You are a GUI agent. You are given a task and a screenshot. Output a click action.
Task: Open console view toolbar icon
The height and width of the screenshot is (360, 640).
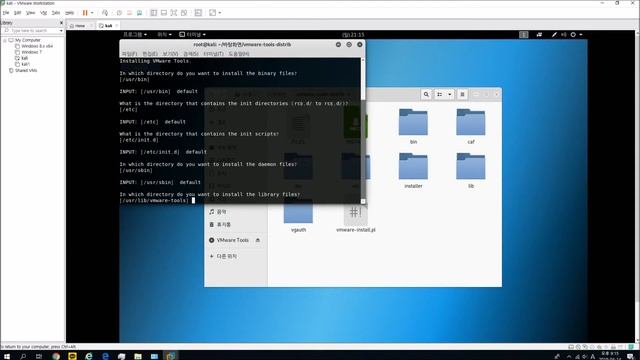click(198, 13)
